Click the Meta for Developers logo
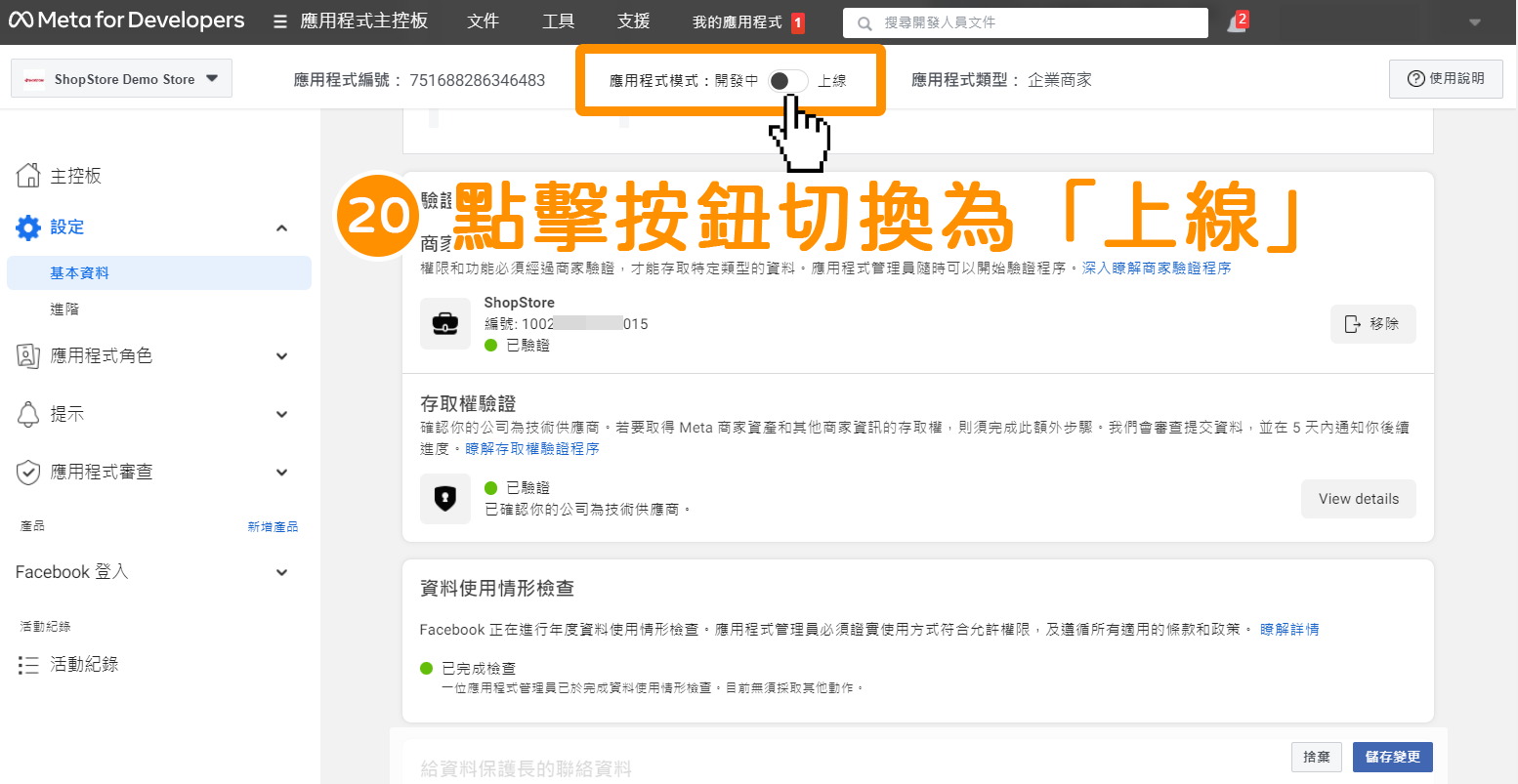1518x784 pixels. coord(127,21)
